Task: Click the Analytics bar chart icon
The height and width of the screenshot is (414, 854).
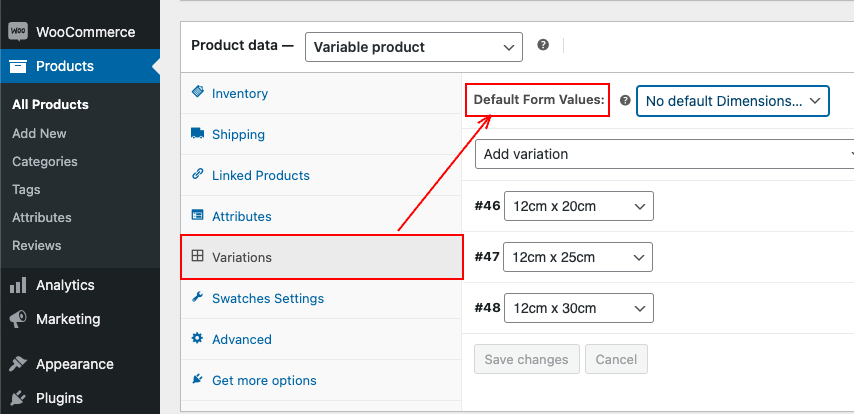Action: [x=18, y=285]
